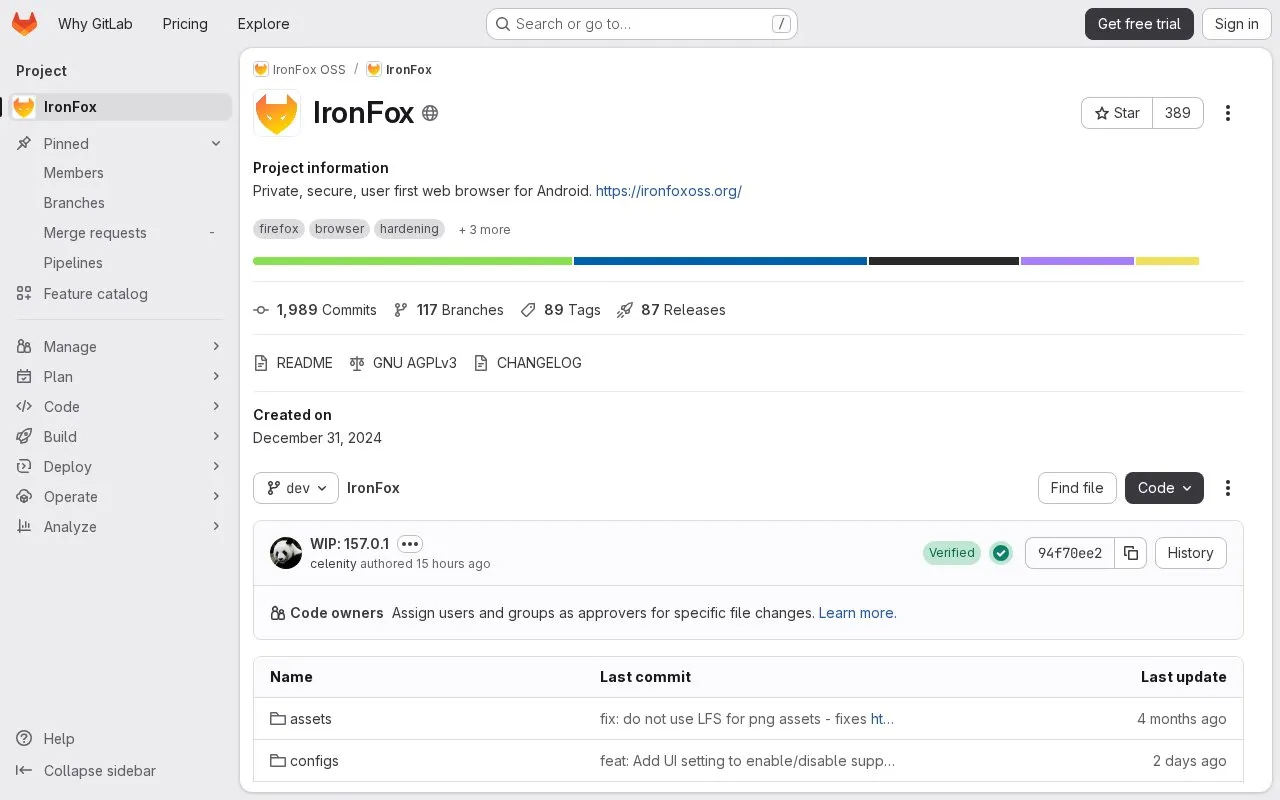Click the Deploy icon in sidebar
The width and height of the screenshot is (1280, 800).
coord(24,467)
